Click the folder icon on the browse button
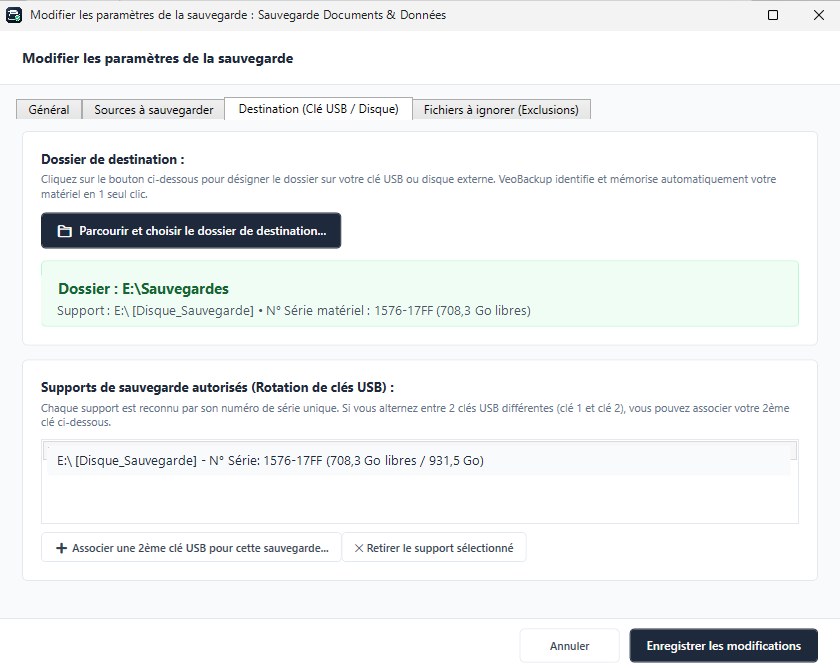The image size is (840, 668). pyautogui.click(x=64, y=231)
